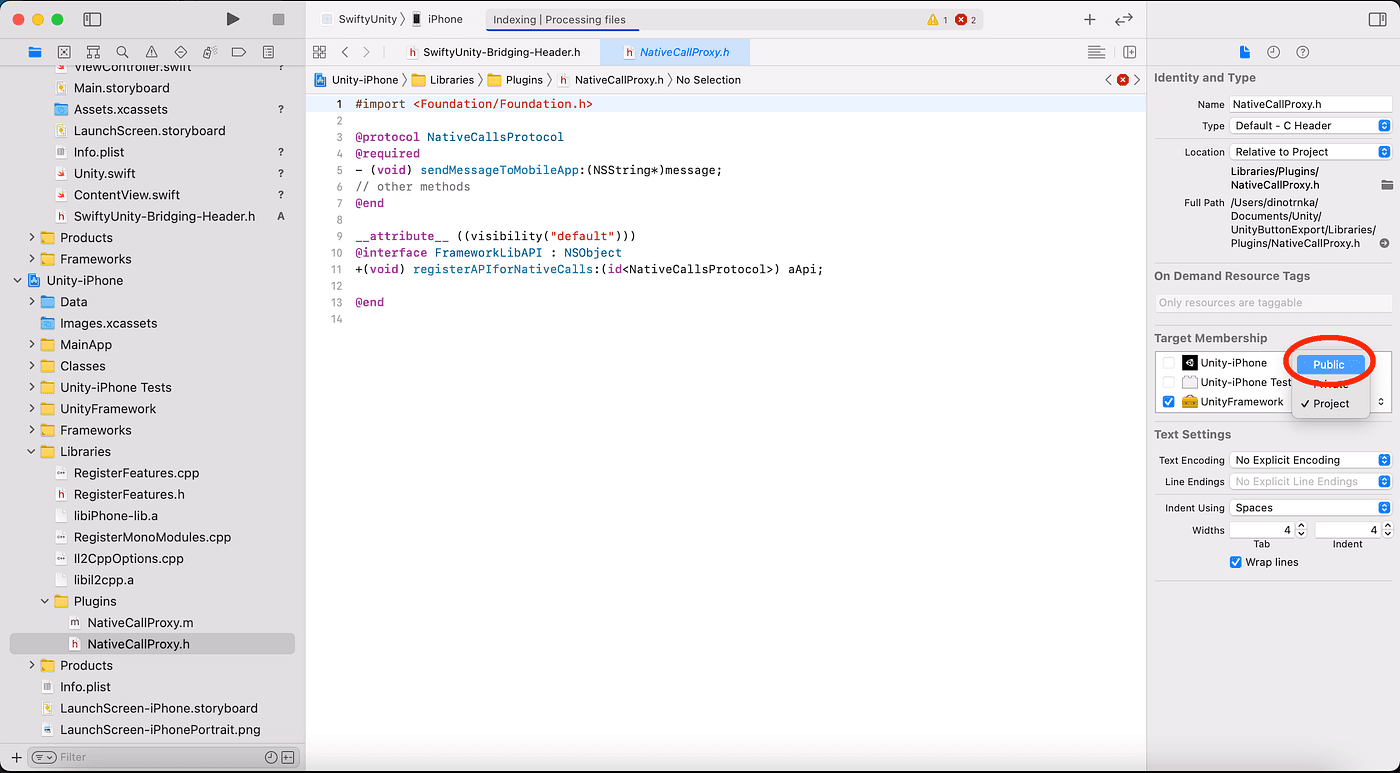The width and height of the screenshot is (1400, 773).
Task: Add an editor pane on the right
Action: pos(1129,52)
